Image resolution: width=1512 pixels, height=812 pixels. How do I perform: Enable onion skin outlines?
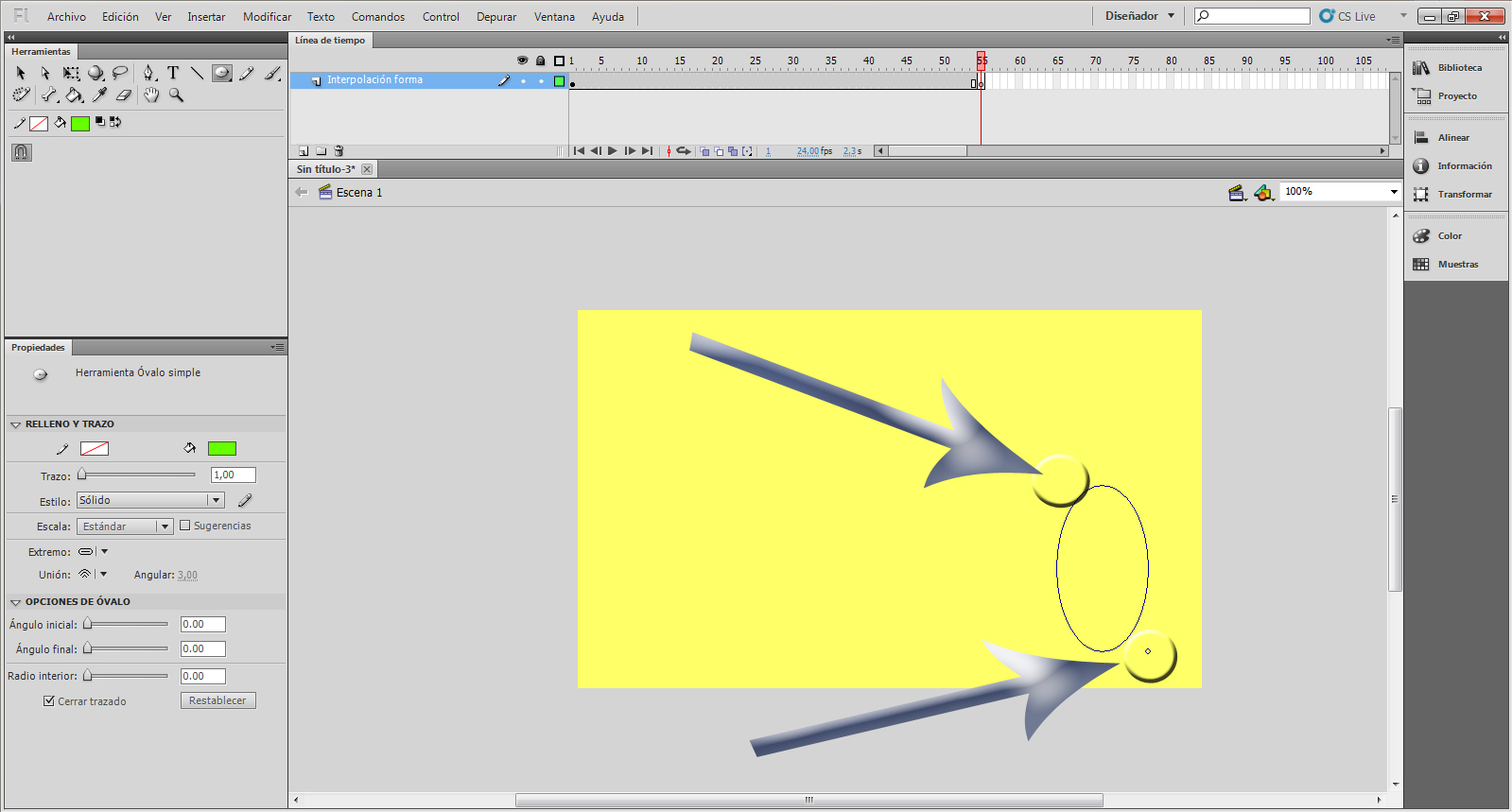719,151
